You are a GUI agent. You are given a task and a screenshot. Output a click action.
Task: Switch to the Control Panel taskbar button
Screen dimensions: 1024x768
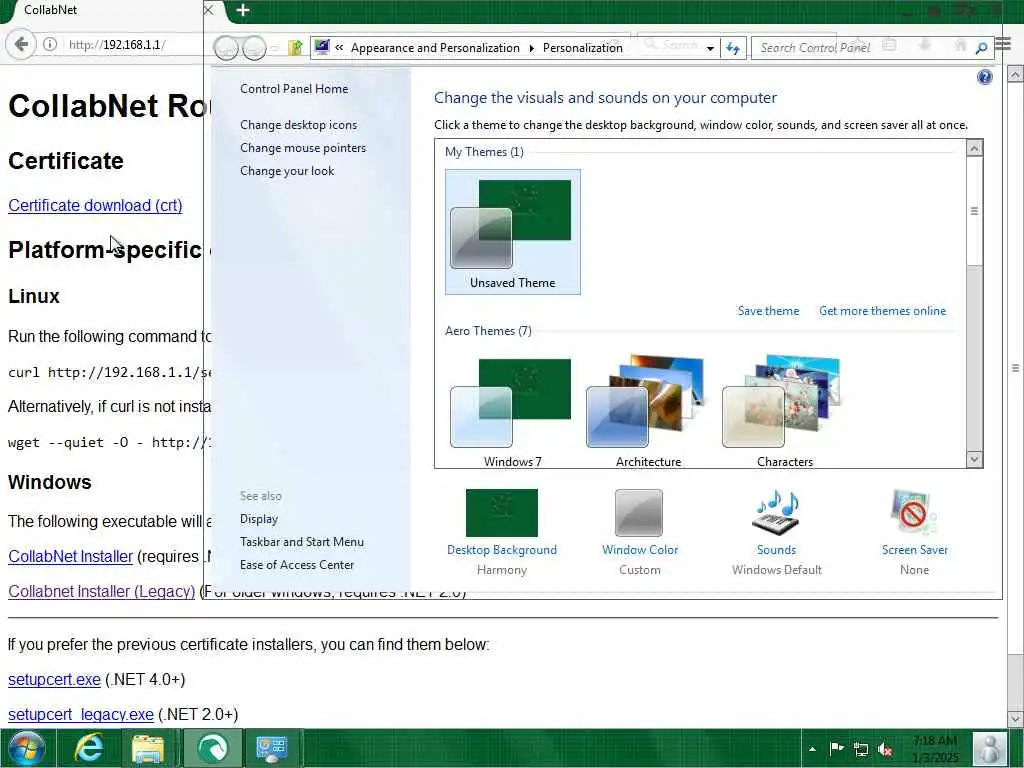[272, 748]
